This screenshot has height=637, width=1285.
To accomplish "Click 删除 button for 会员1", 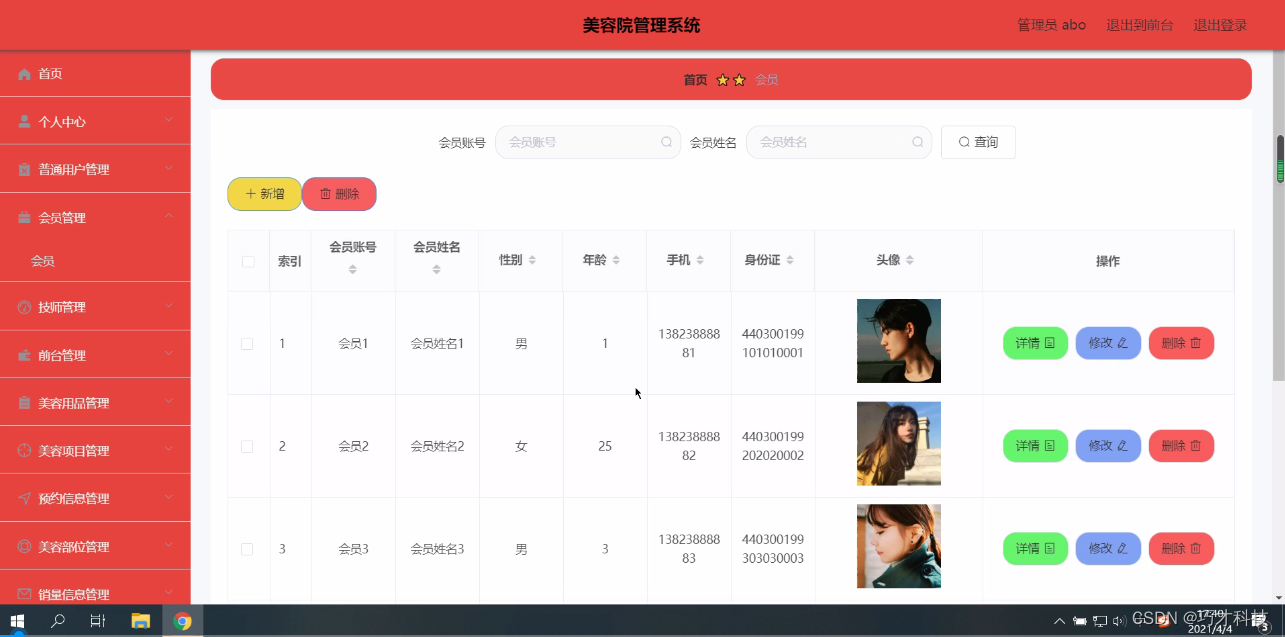I will click(1181, 343).
